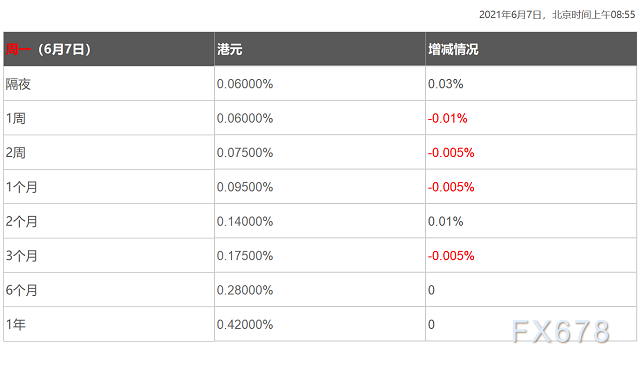The image size is (640, 367).
Task: Click the 1周 row label
Action: [x=16, y=118]
